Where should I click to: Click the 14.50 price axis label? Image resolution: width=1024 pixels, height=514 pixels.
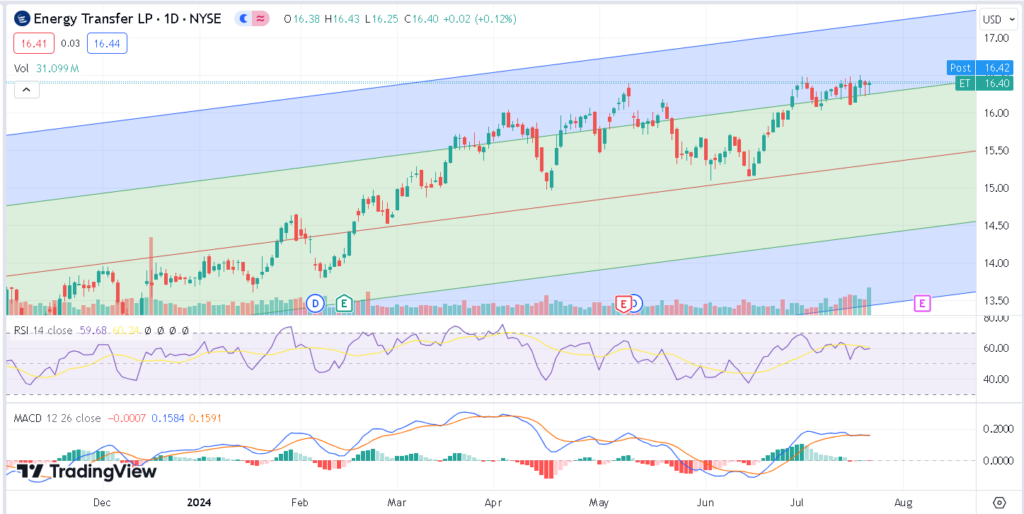(x=998, y=226)
